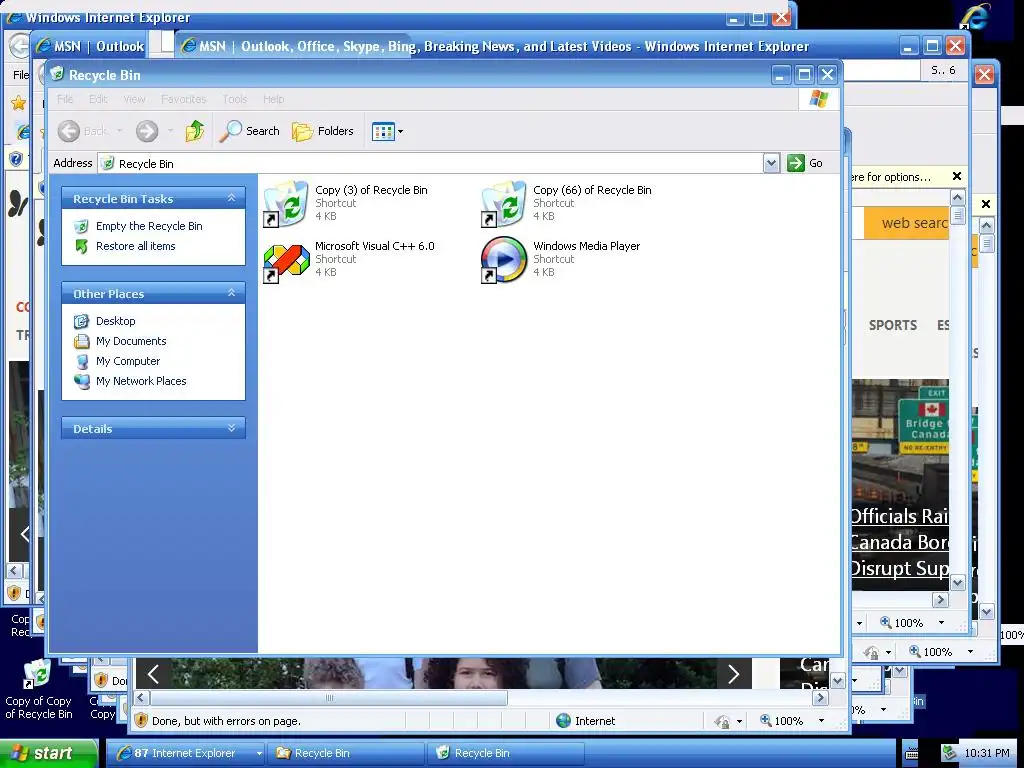Image resolution: width=1024 pixels, height=768 pixels.
Task: Click the Forward navigation button
Action: [147, 131]
